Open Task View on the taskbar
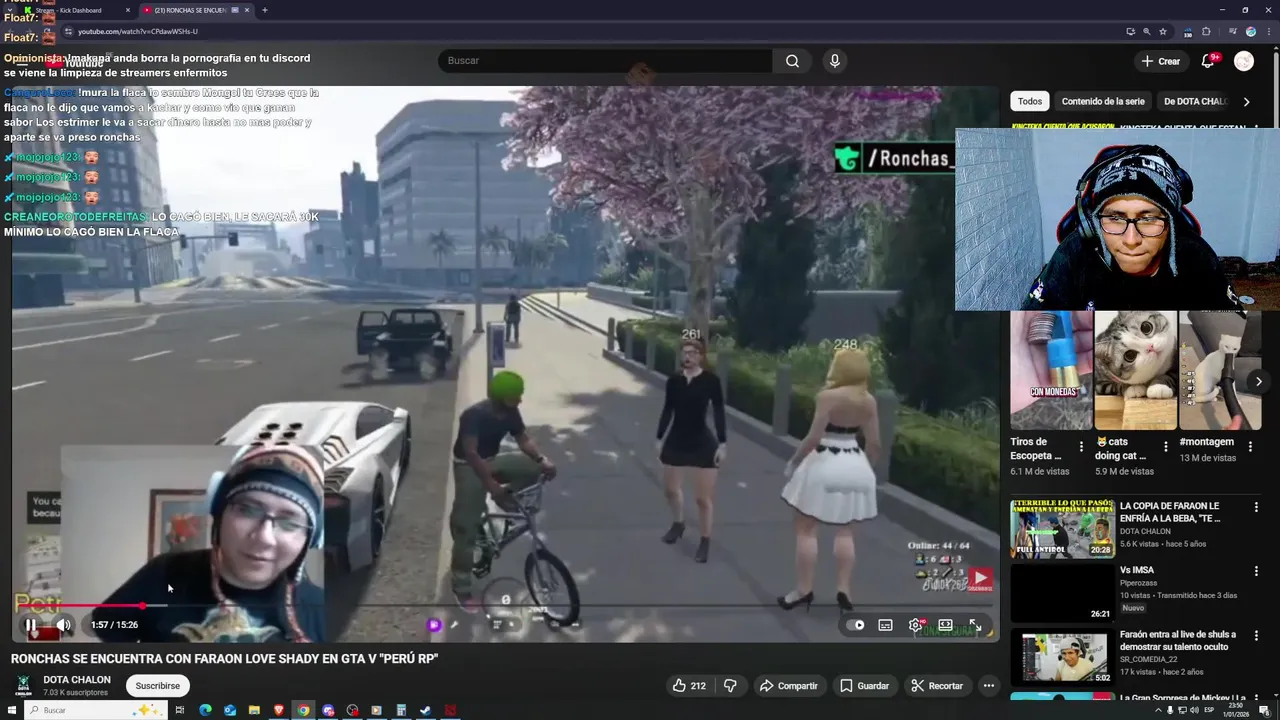Screen dimensions: 1280x720 (180, 711)
